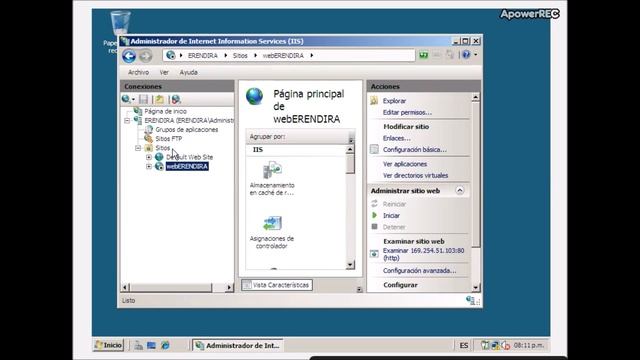Click the globe icon in address bar
Screen dimensions: 640x360
click(171, 55)
